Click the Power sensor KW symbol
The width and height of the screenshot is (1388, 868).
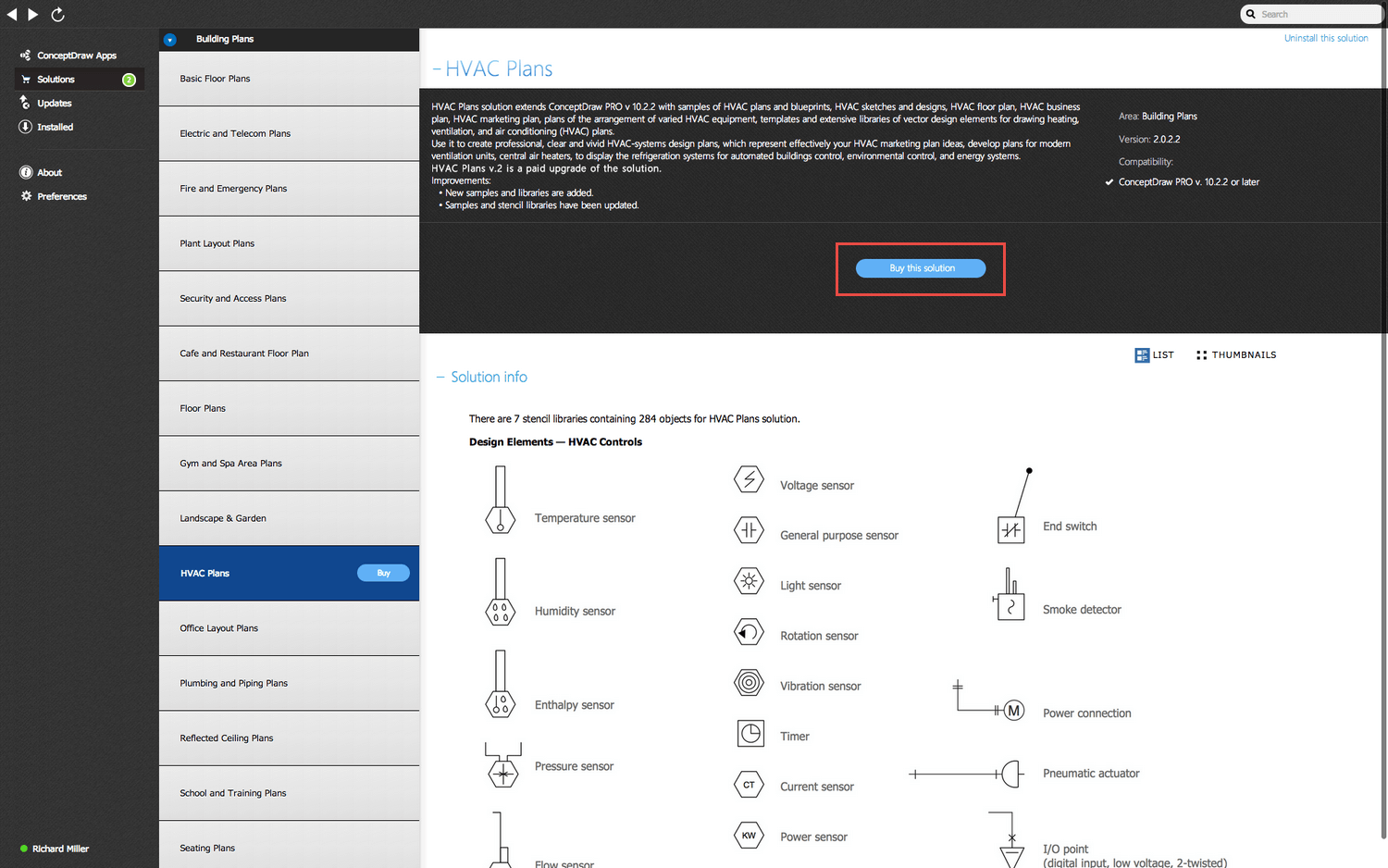coord(749,836)
